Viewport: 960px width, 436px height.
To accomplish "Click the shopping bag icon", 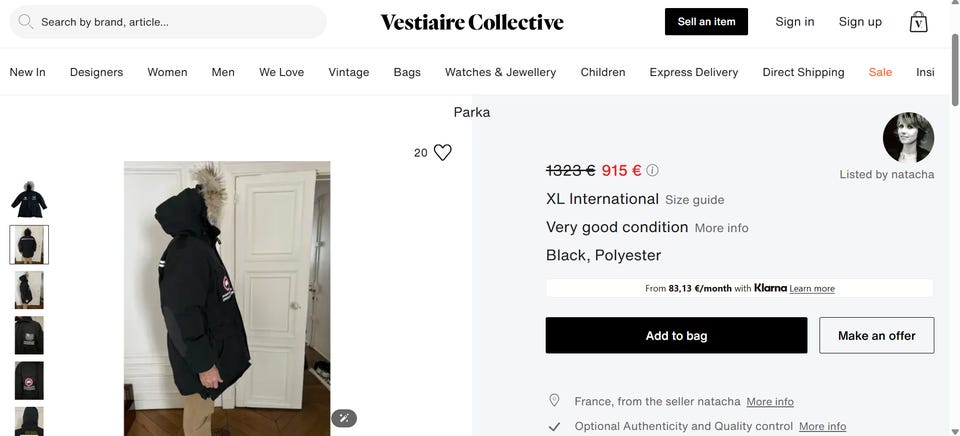I will pos(918,22).
